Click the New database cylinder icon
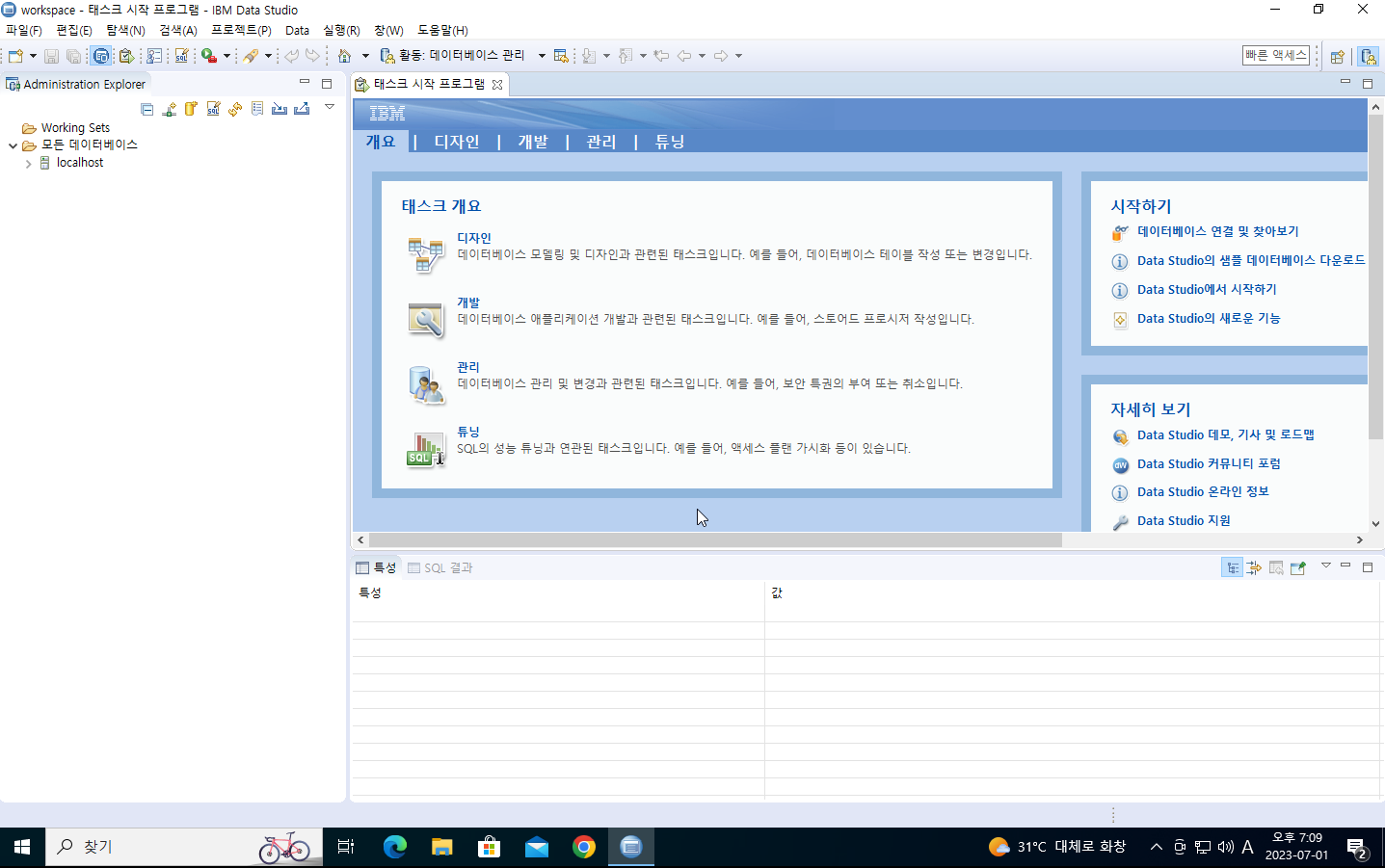This screenshot has height=868, width=1385. click(191, 109)
